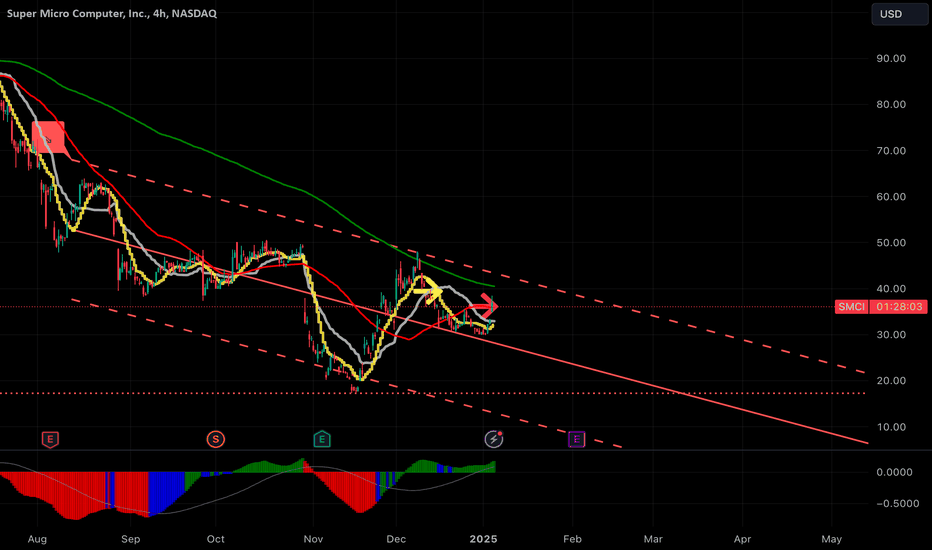Click the 2025 label on time axis
The image size is (932, 550).
click(x=483, y=539)
